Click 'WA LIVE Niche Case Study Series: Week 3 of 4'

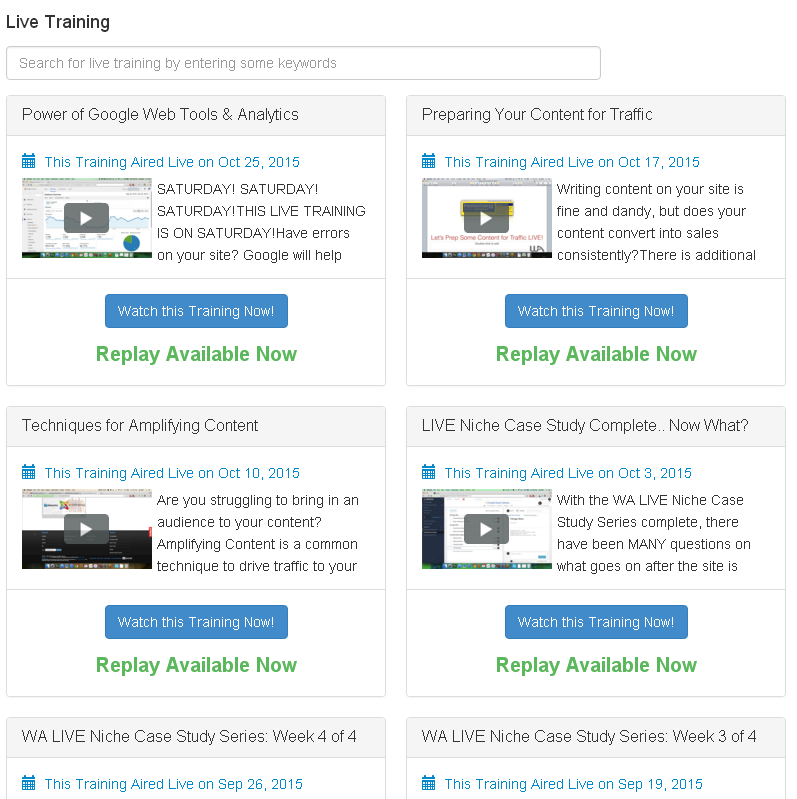589,736
